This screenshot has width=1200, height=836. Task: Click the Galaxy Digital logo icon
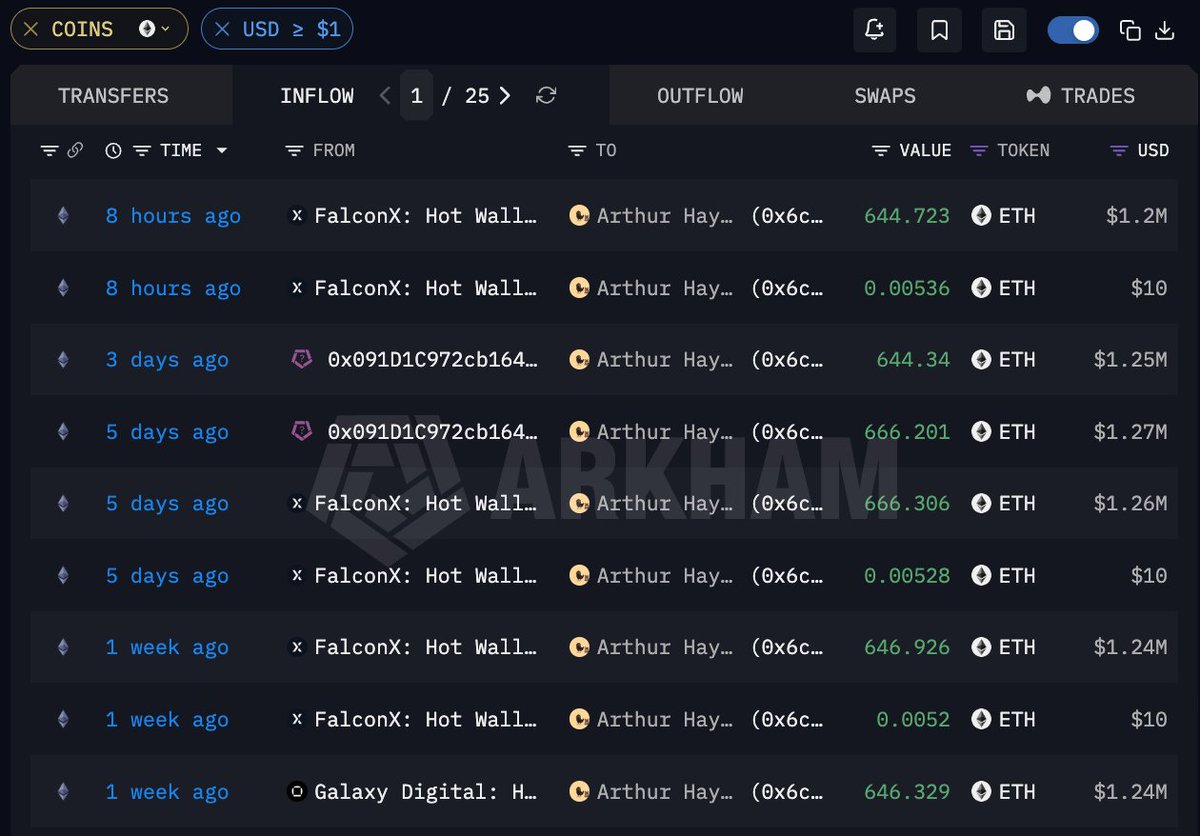[x=296, y=792]
